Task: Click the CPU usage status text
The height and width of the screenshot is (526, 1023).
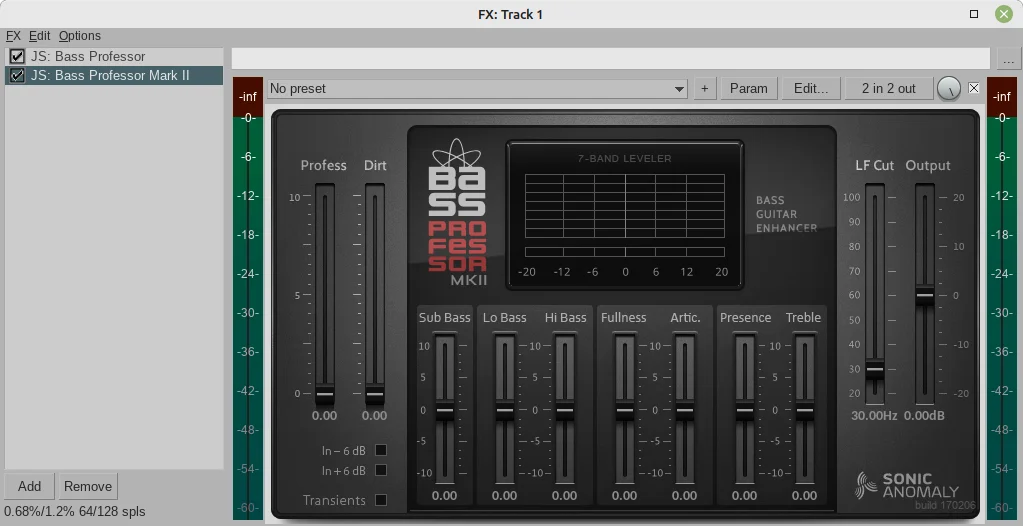Action: pyautogui.click(x=75, y=512)
